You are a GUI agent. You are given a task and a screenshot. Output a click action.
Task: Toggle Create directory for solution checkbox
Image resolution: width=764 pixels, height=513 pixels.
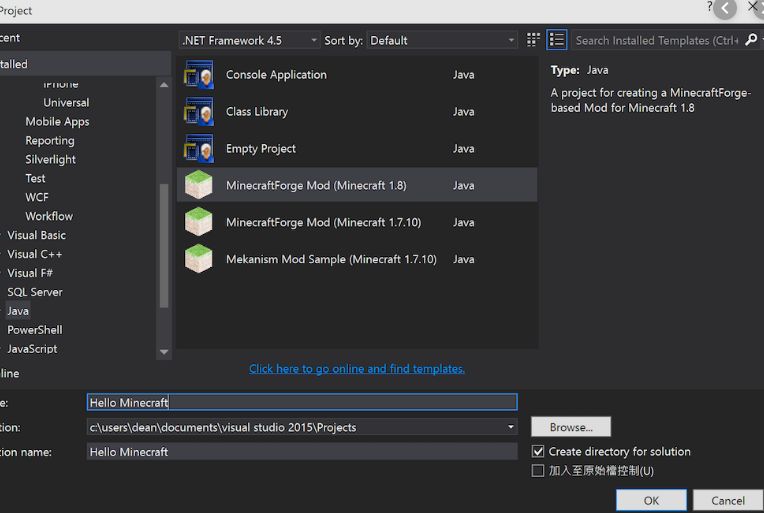click(538, 452)
